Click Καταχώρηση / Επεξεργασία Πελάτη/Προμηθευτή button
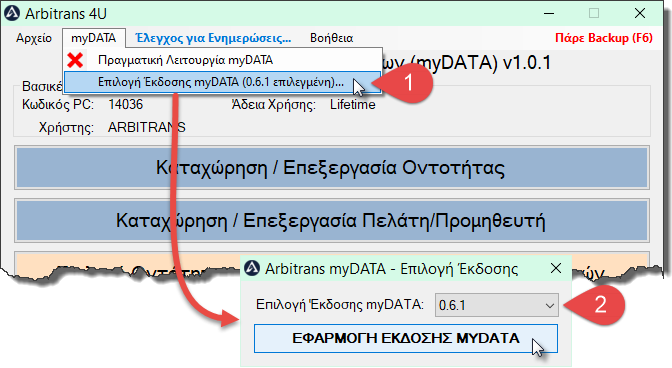Image resolution: width=672 pixels, height=368 pixels. pyautogui.click(x=332, y=221)
